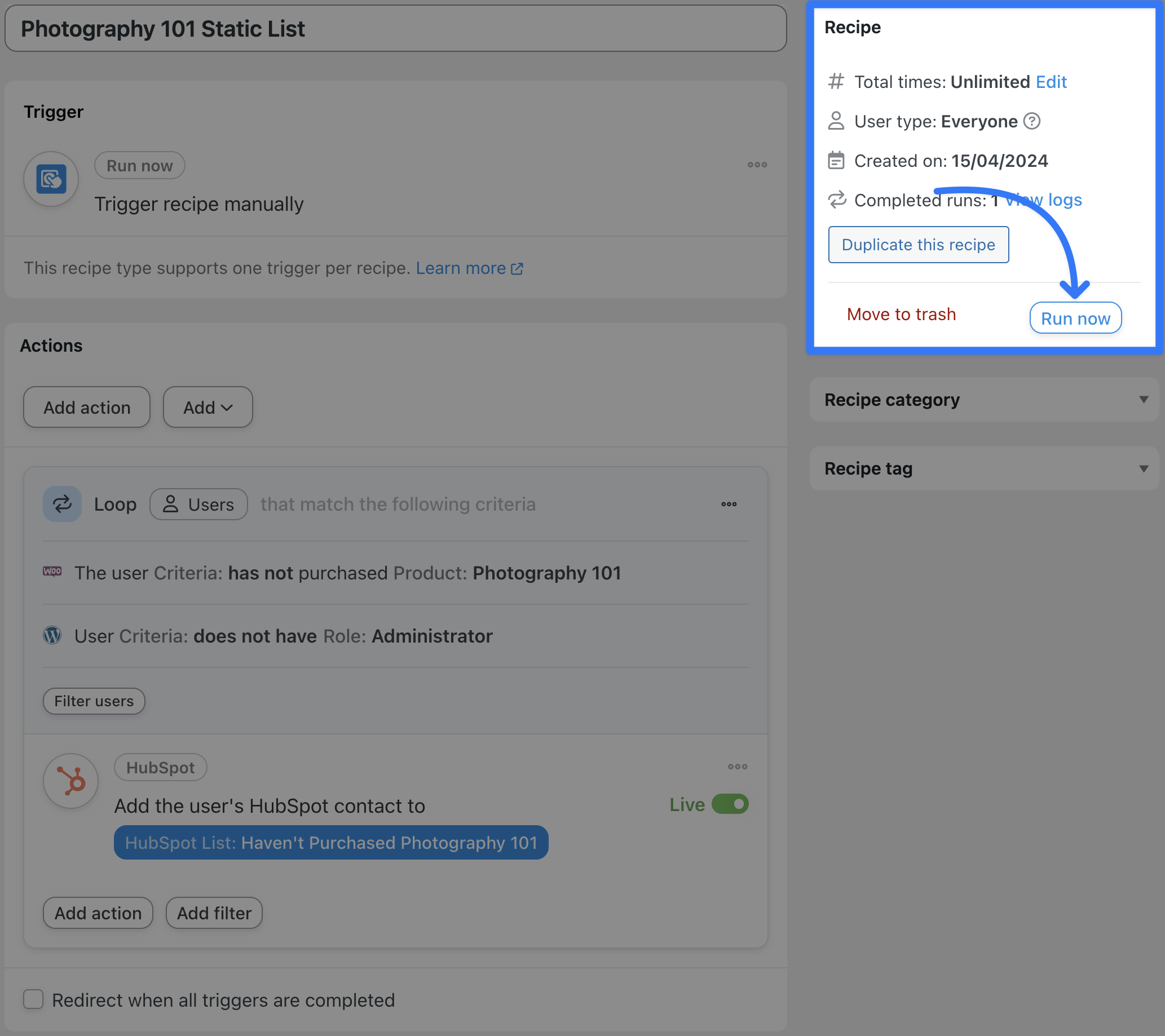
Task: Check Redirect when all triggers are completed
Action: pos(34,999)
